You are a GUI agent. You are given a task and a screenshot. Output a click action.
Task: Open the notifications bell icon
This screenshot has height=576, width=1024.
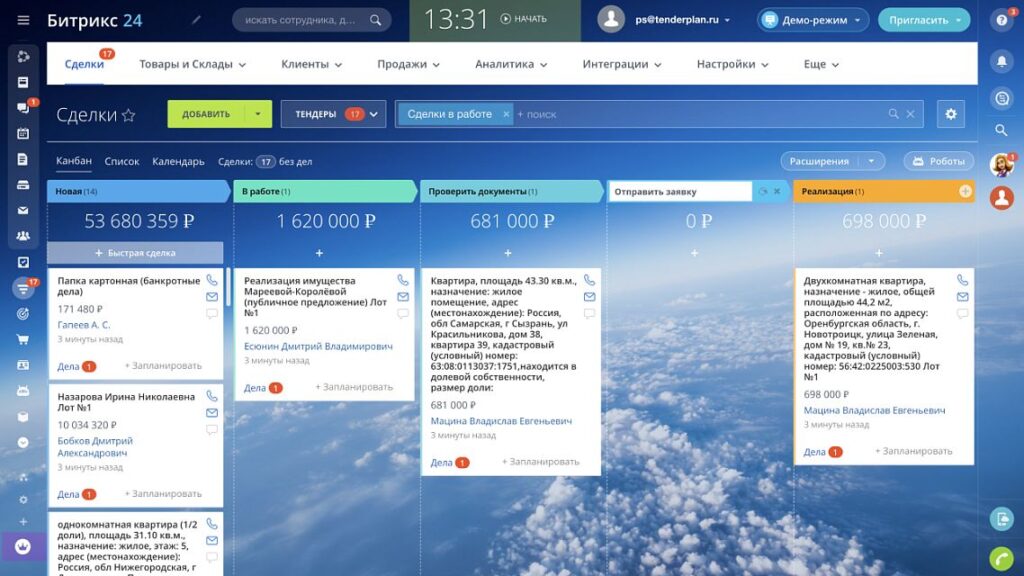click(1001, 61)
